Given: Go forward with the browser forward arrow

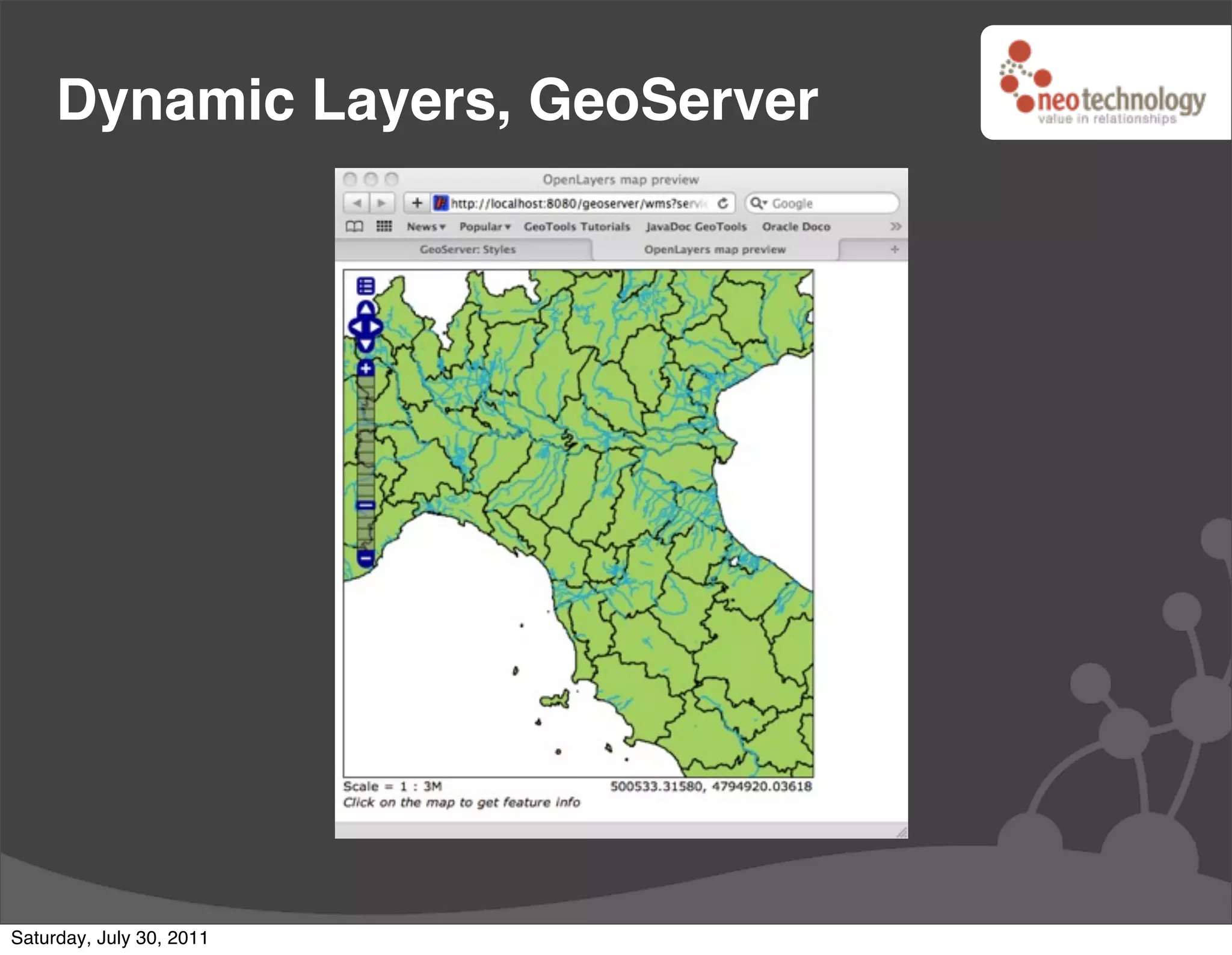Looking at the screenshot, I should coord(382,203).
